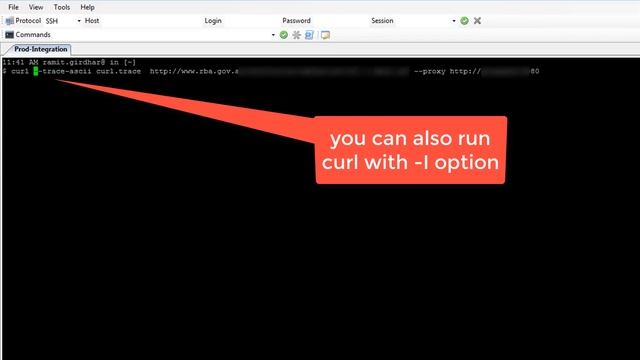
Task: Click the gray X disconnect icon
Action: point(477,21)
